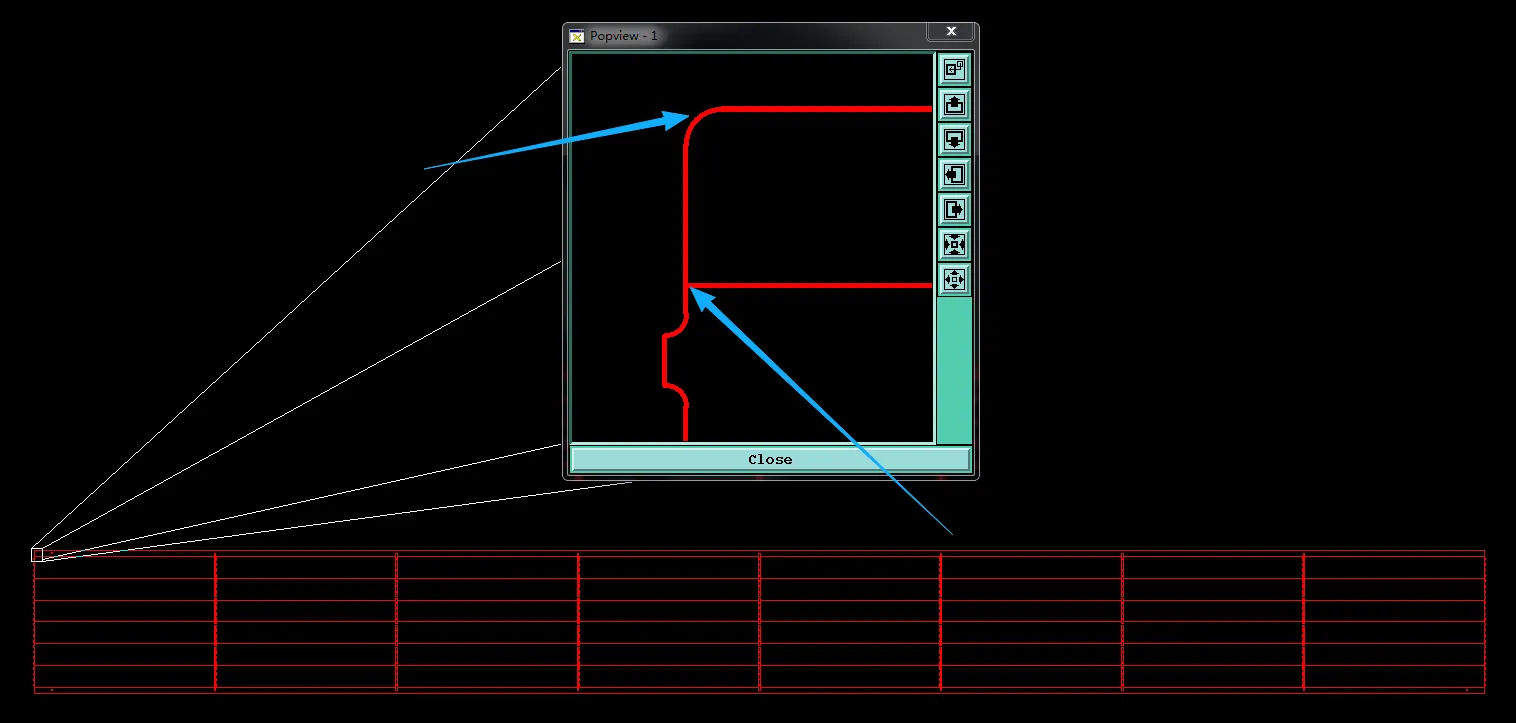Click the Popview - 1 title text
1516x723 pixels.
click(x=624, y=36)
